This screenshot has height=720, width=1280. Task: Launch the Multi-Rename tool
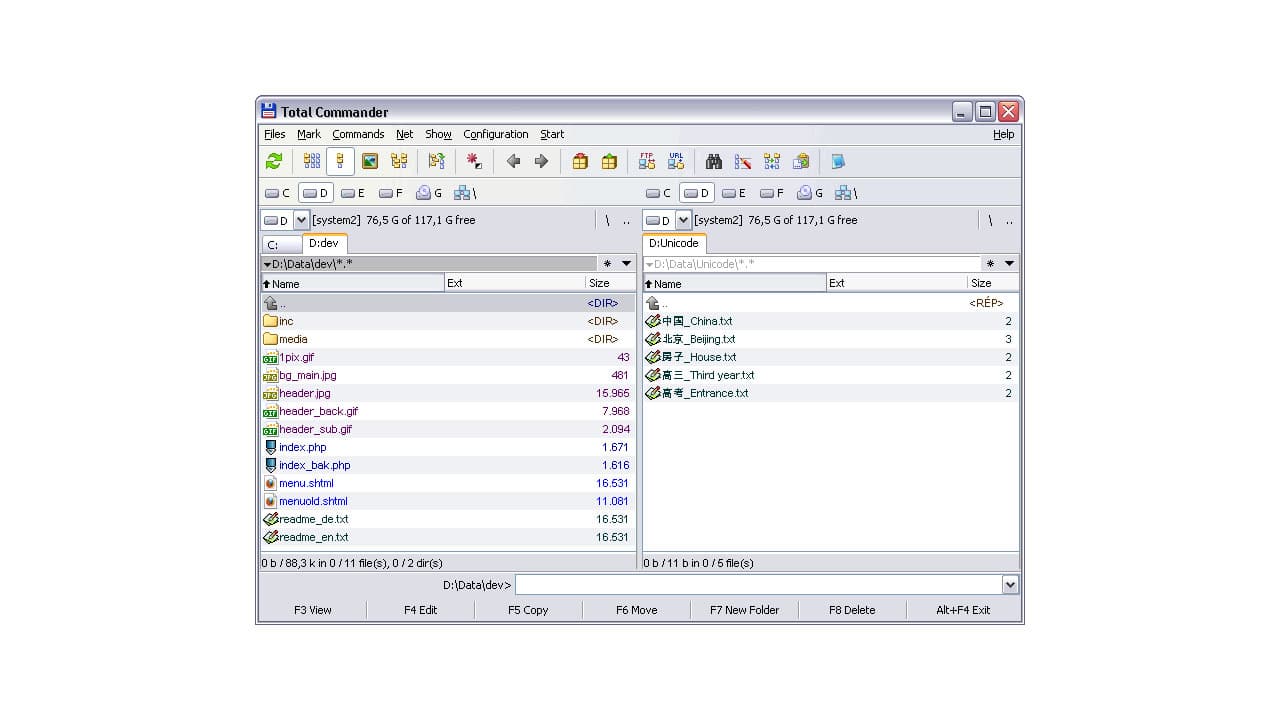tap(742, 161)
